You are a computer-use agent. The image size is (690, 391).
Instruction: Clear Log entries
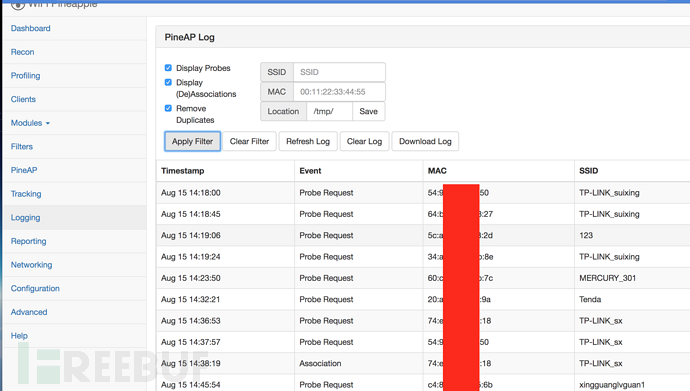point(364,141)
